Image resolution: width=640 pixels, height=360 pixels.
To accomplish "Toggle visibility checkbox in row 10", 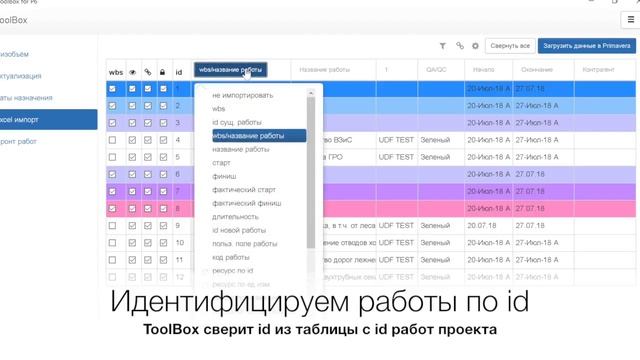I will (x=132, y=243).
